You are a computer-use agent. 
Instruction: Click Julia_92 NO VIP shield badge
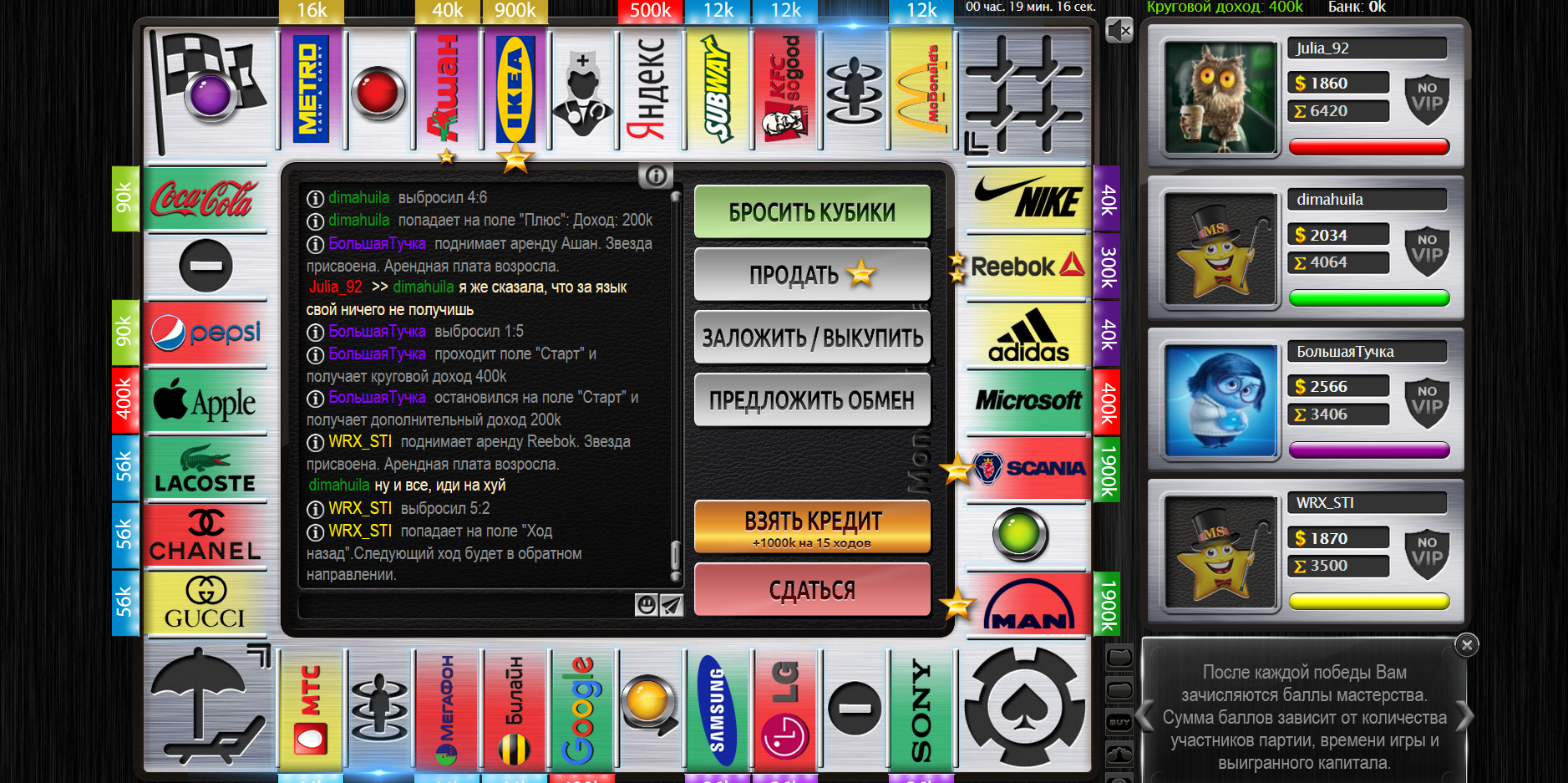[1427, 99]
